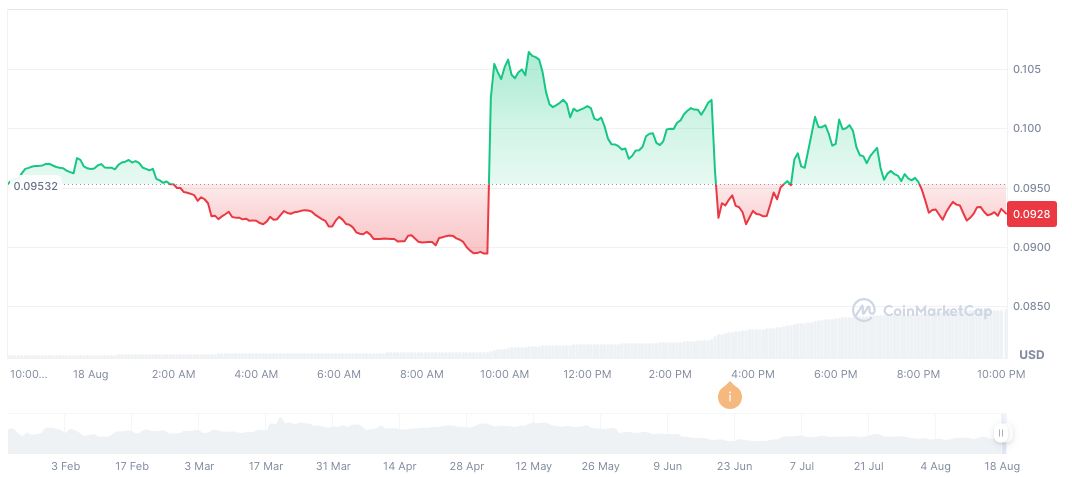Select 4 Aug on the navigator timeline
The image size is (1072, 477).
(935, 466)
